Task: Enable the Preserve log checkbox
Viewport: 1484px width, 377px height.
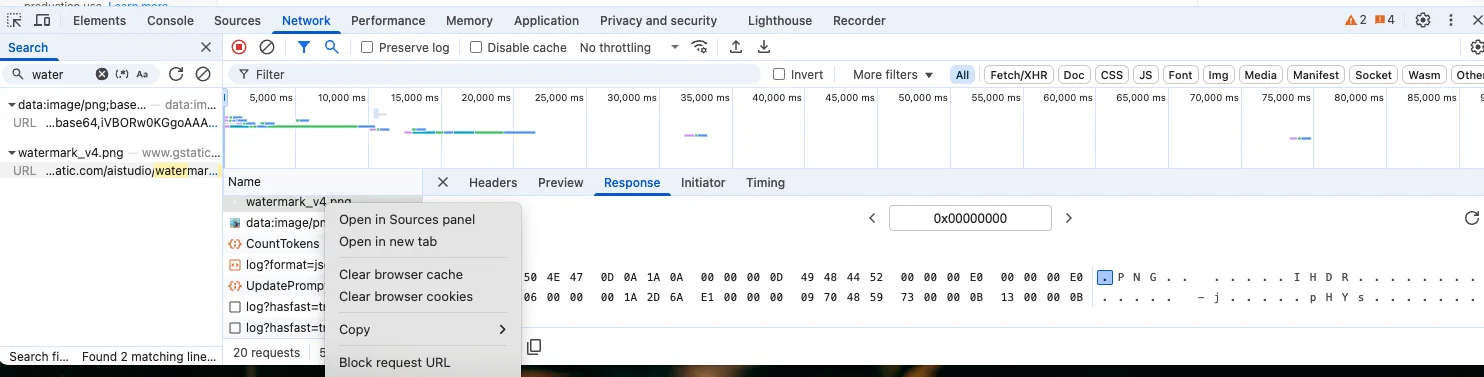Action: pyautogui.click(x=367, y=47)
